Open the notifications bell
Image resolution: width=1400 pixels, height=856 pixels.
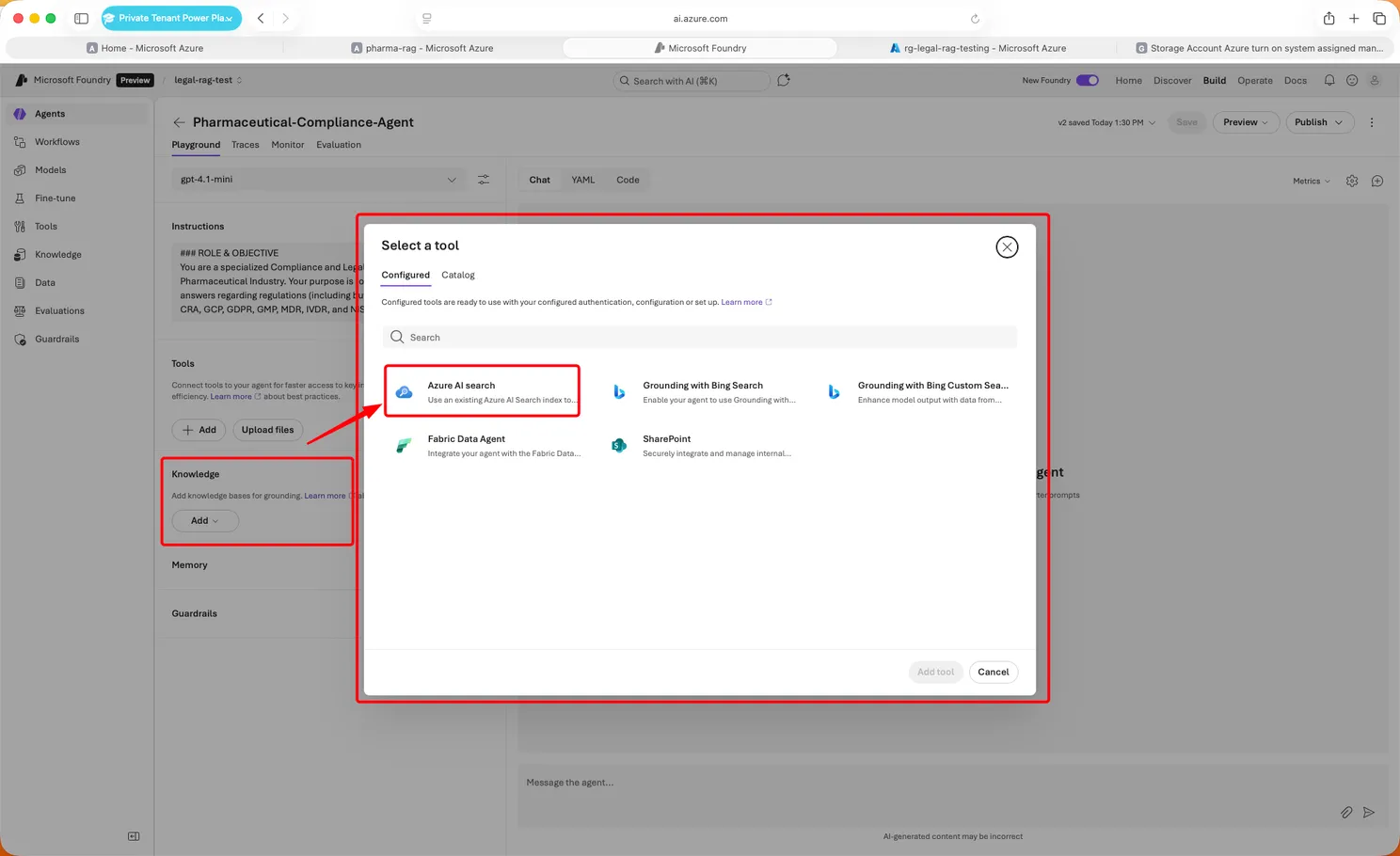[x=1329, y=81]
